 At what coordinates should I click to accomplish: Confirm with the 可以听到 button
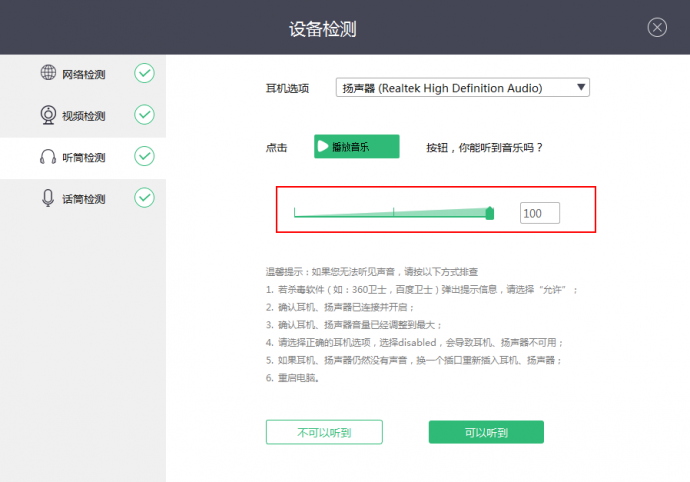486,432
